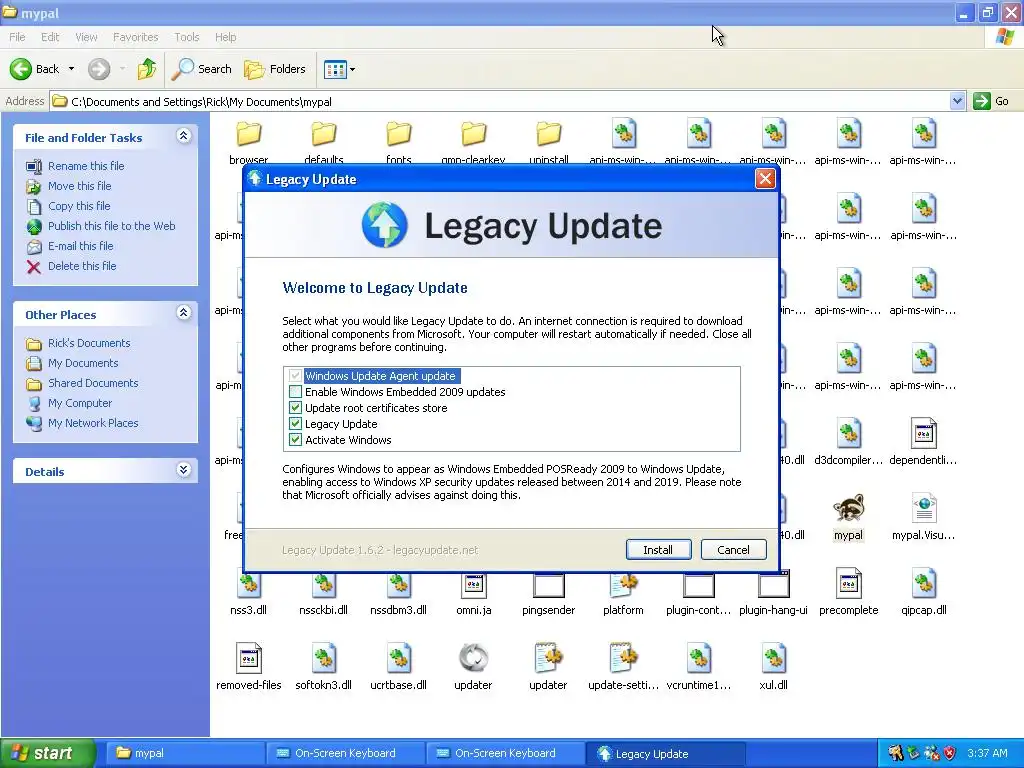Switch to mypal taskbar button
Viewport: 1024px width, 768px height.
click(x=185, y=753)
